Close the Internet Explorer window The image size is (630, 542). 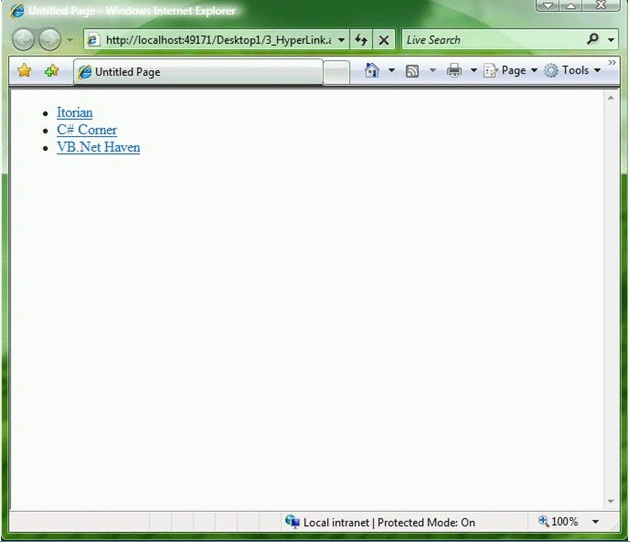(x=601, y=5)
